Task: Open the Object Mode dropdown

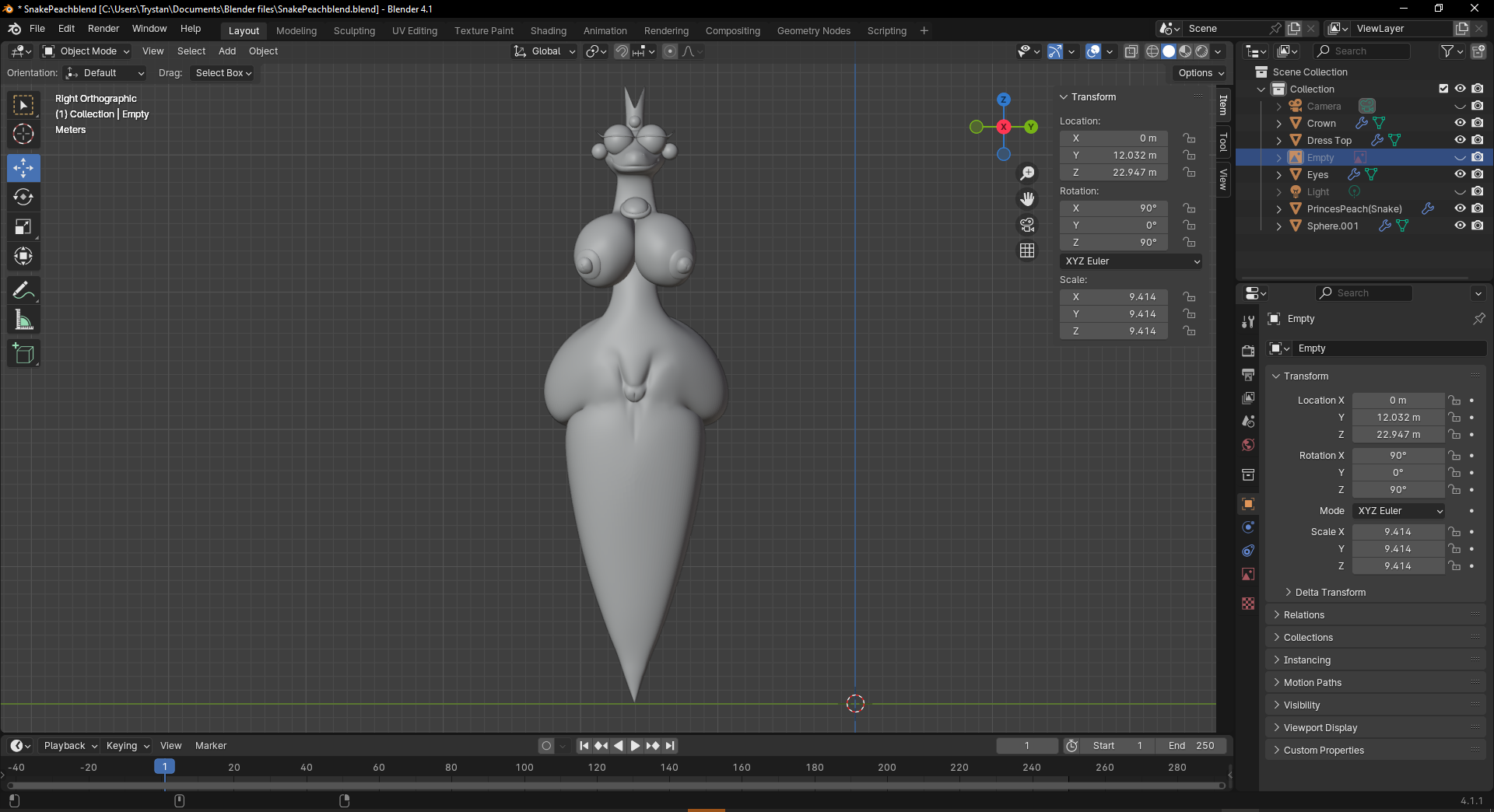Action: [x=86, y=51]
